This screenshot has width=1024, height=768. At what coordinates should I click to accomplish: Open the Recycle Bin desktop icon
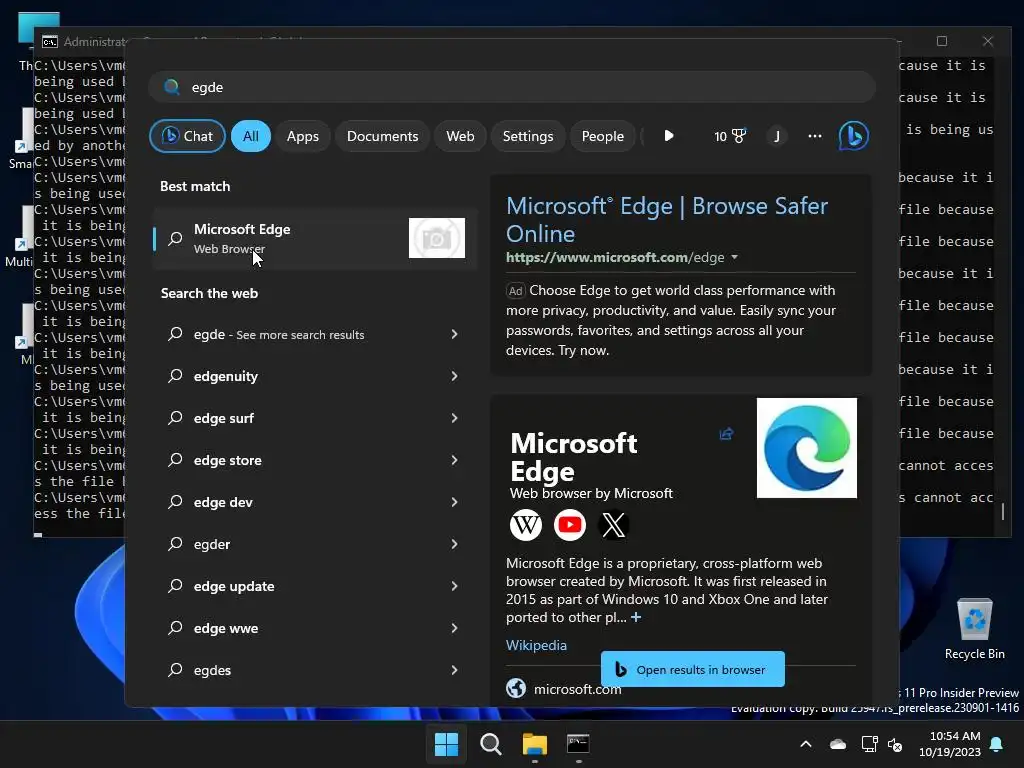(974, 628)
